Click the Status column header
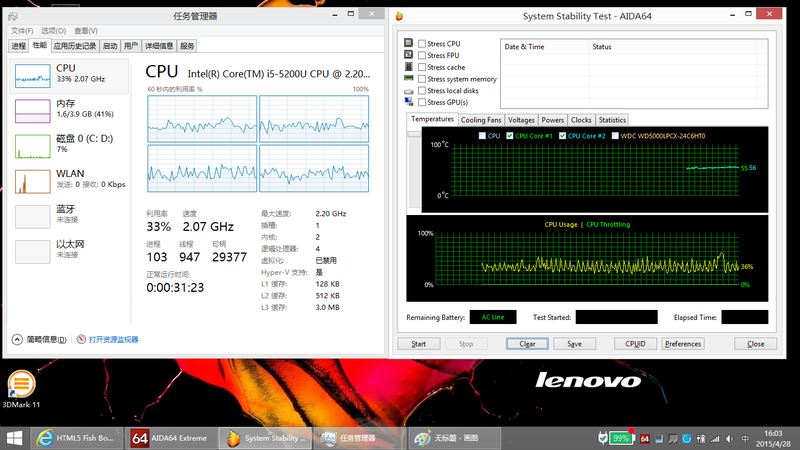The image size is (800, 450). click(x=673, y=46)
